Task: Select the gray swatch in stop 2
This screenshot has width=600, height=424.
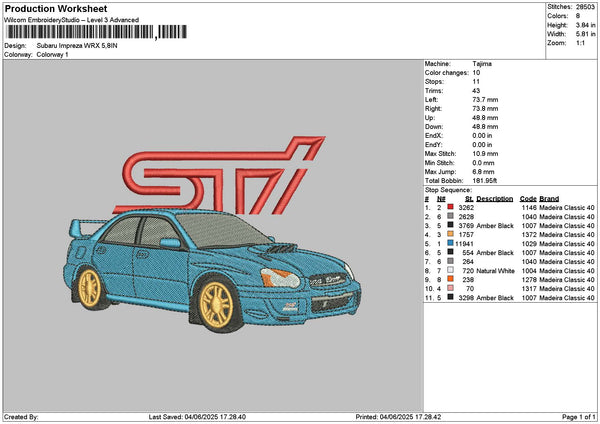Action: (x=452, y=216)
